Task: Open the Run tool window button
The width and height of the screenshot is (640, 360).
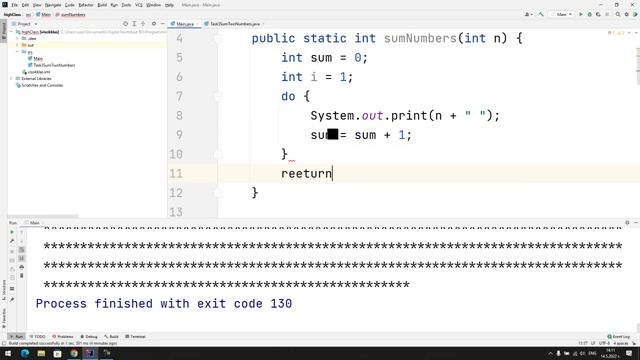Action: [x=16, y=336]
